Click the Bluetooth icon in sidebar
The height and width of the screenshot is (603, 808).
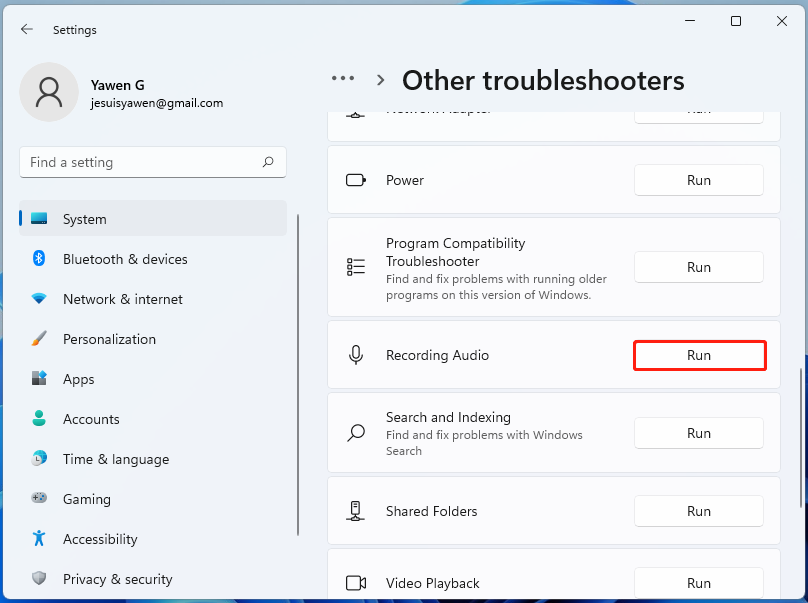pos(39,258)
